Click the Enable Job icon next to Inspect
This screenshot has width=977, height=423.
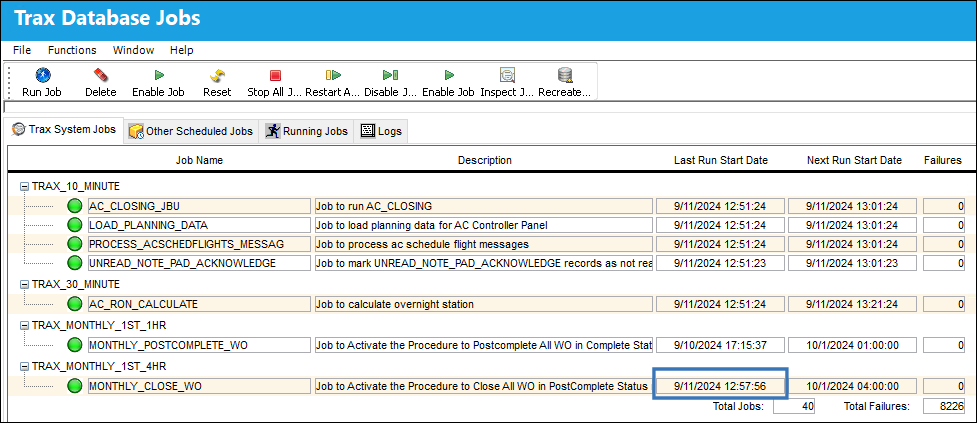[449, 75]
